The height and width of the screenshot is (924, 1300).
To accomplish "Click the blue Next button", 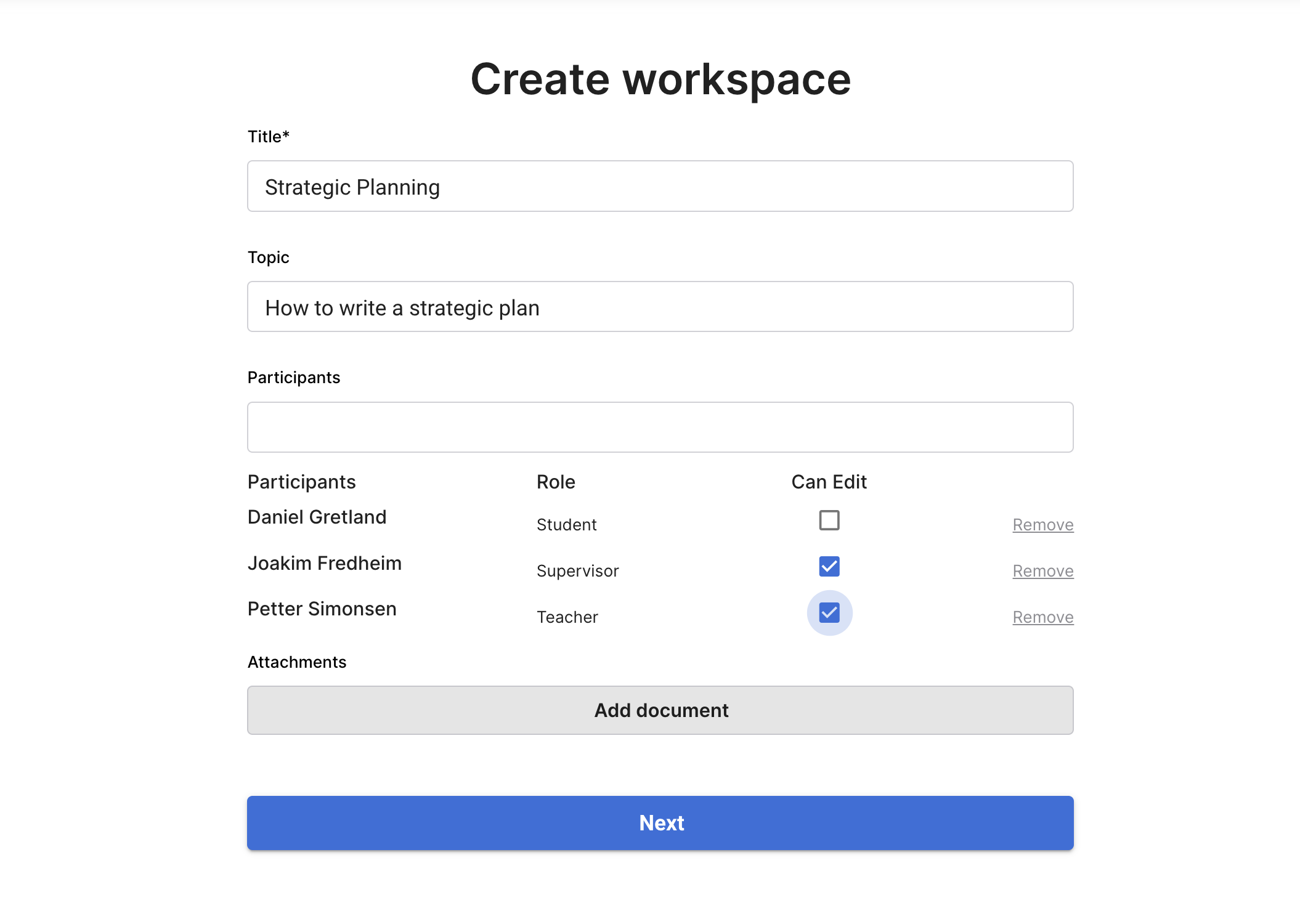I will click(660, 823).
